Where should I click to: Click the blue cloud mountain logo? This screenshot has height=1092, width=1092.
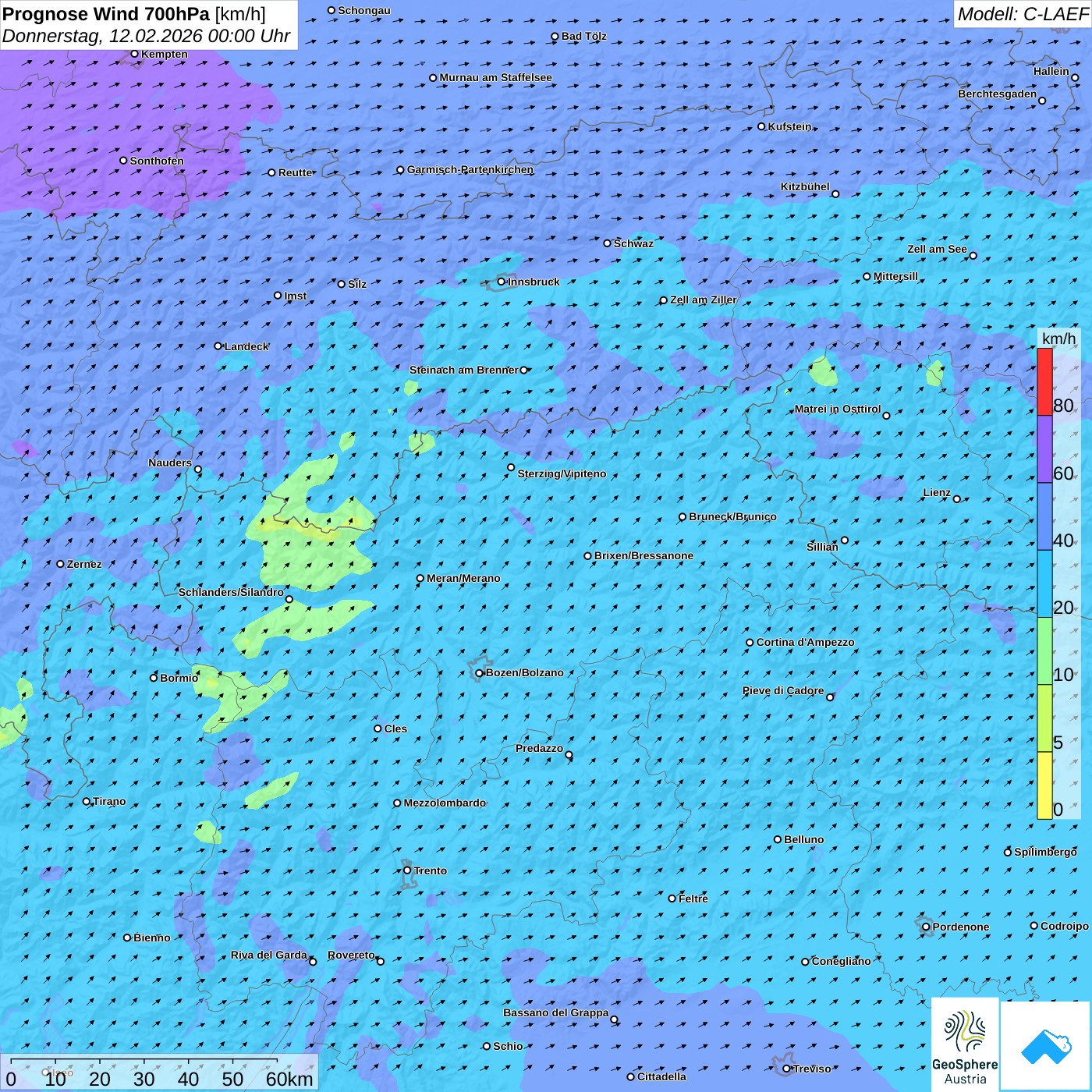point(1046,1047)
